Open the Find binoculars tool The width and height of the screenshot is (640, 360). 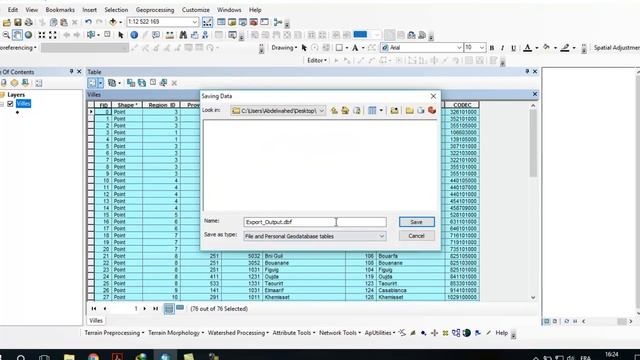coord(183,35)
